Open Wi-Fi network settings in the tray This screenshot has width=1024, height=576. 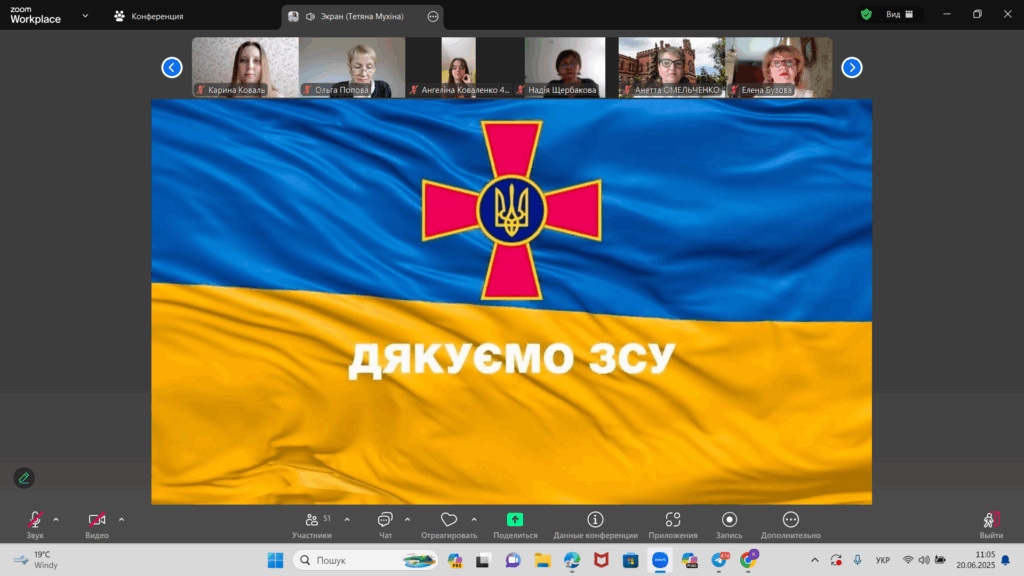coord(908,560)
